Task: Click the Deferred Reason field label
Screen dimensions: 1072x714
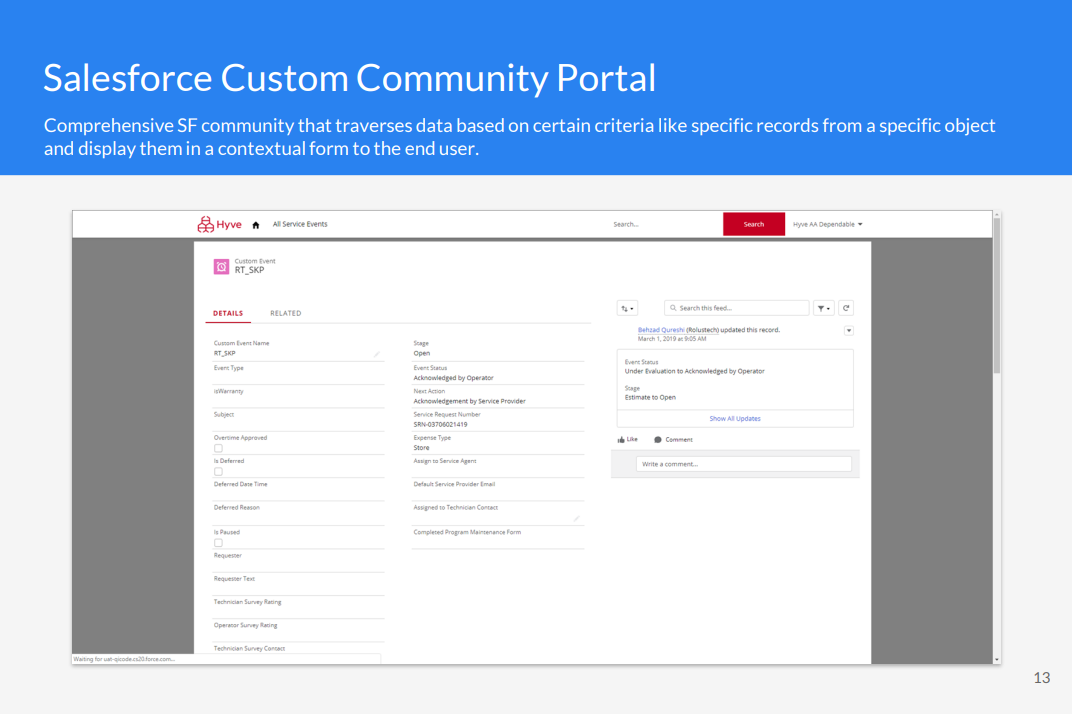Action: click(x=237, y=507)
